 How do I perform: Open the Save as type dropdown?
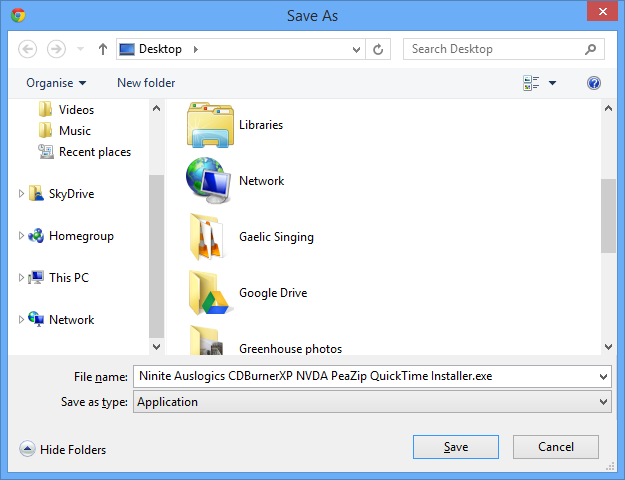click(372, 402)
